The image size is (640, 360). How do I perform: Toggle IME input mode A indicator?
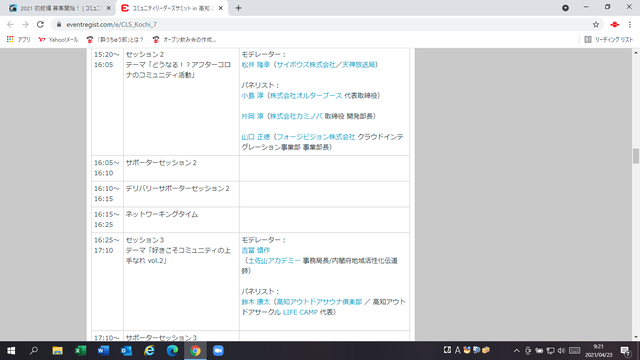pos(457,350)
